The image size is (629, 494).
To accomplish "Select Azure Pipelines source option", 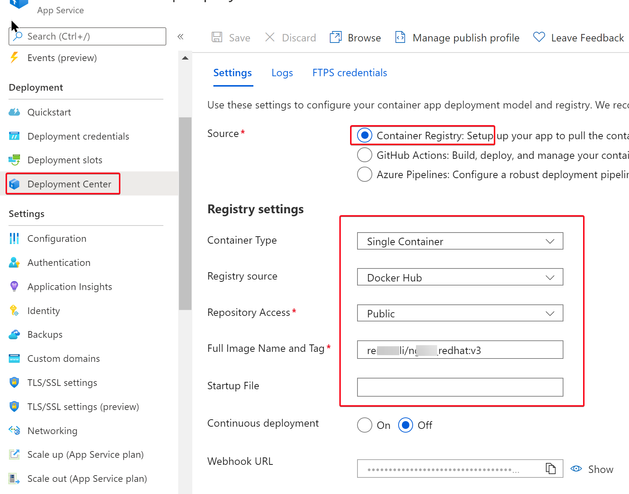I will [365, 174].
